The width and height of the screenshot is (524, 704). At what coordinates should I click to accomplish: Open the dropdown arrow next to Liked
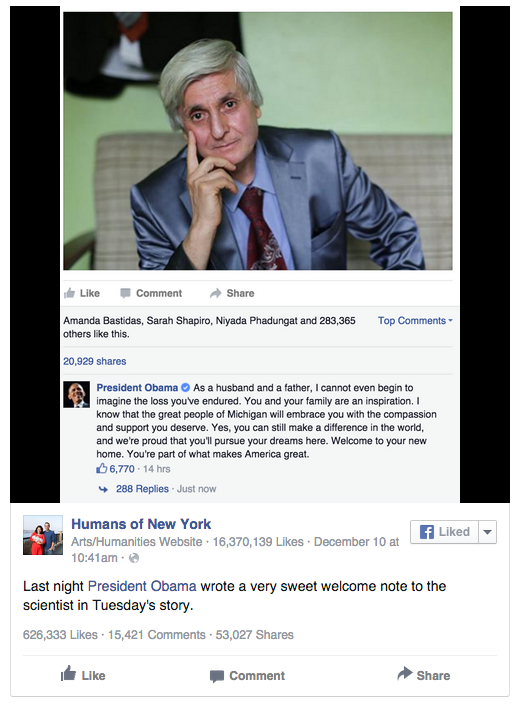[x=488, y=532]
